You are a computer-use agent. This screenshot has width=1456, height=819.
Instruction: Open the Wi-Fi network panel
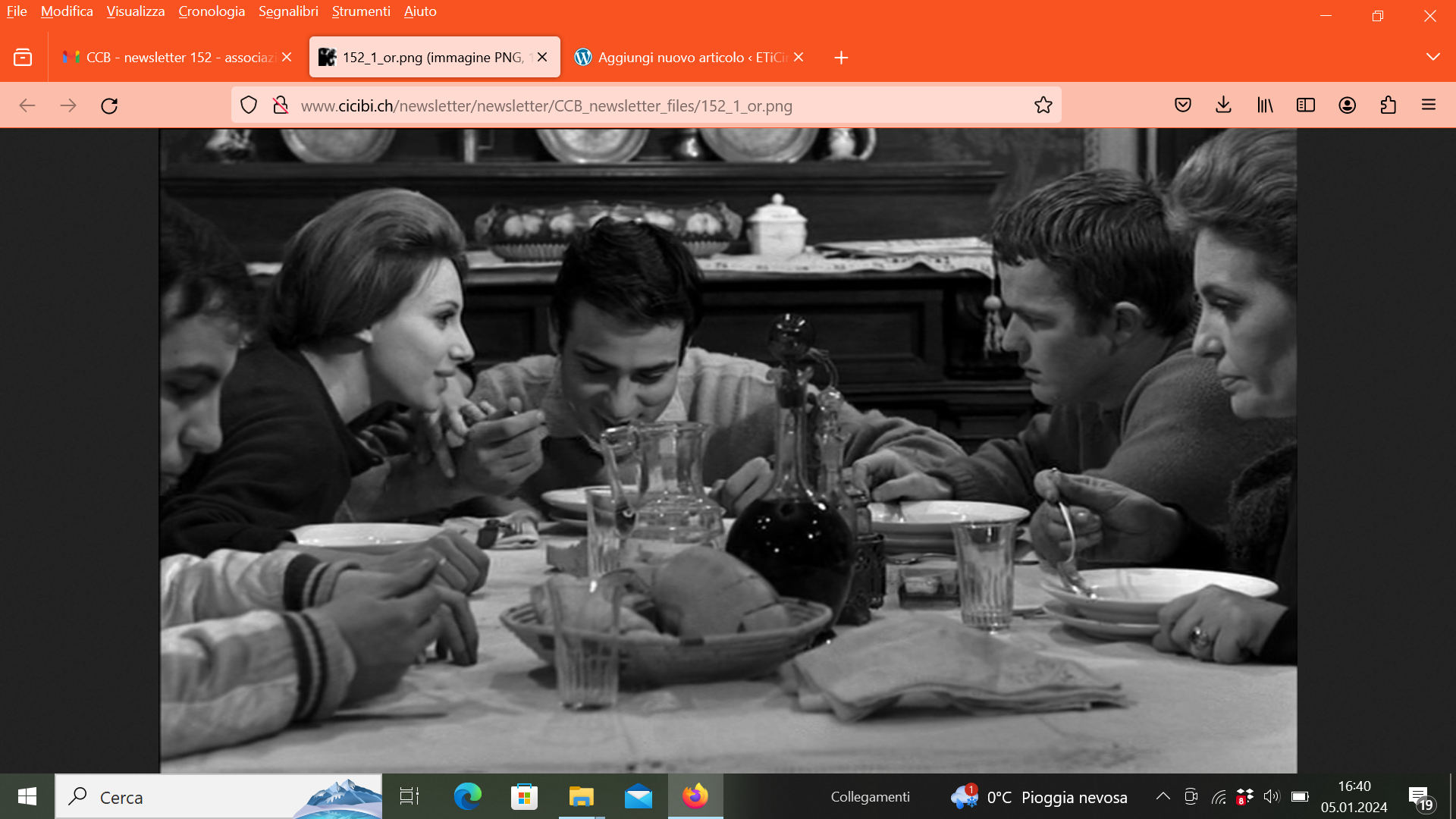[x=1219, y=796]
